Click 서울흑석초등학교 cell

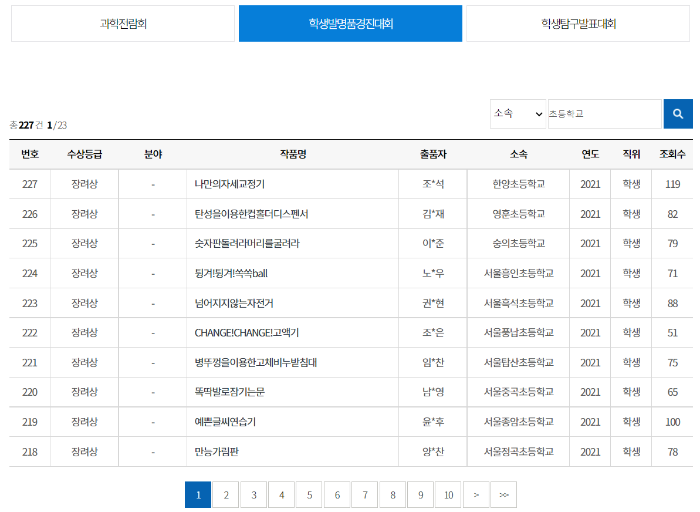[x=518, y=303]
